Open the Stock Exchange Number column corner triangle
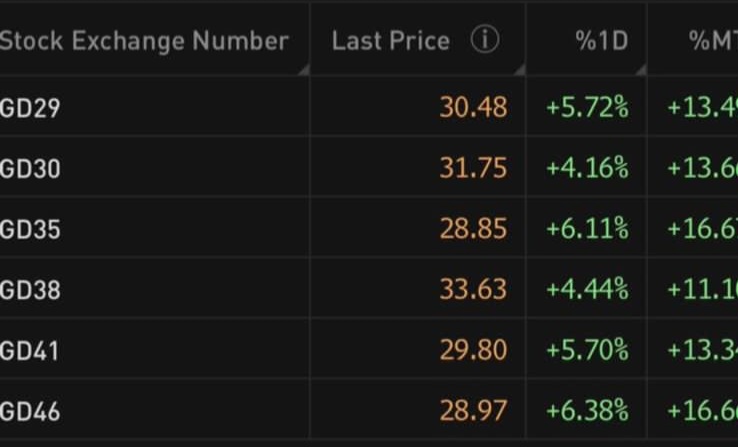The image size is (738, 447). tap(303, 70)
